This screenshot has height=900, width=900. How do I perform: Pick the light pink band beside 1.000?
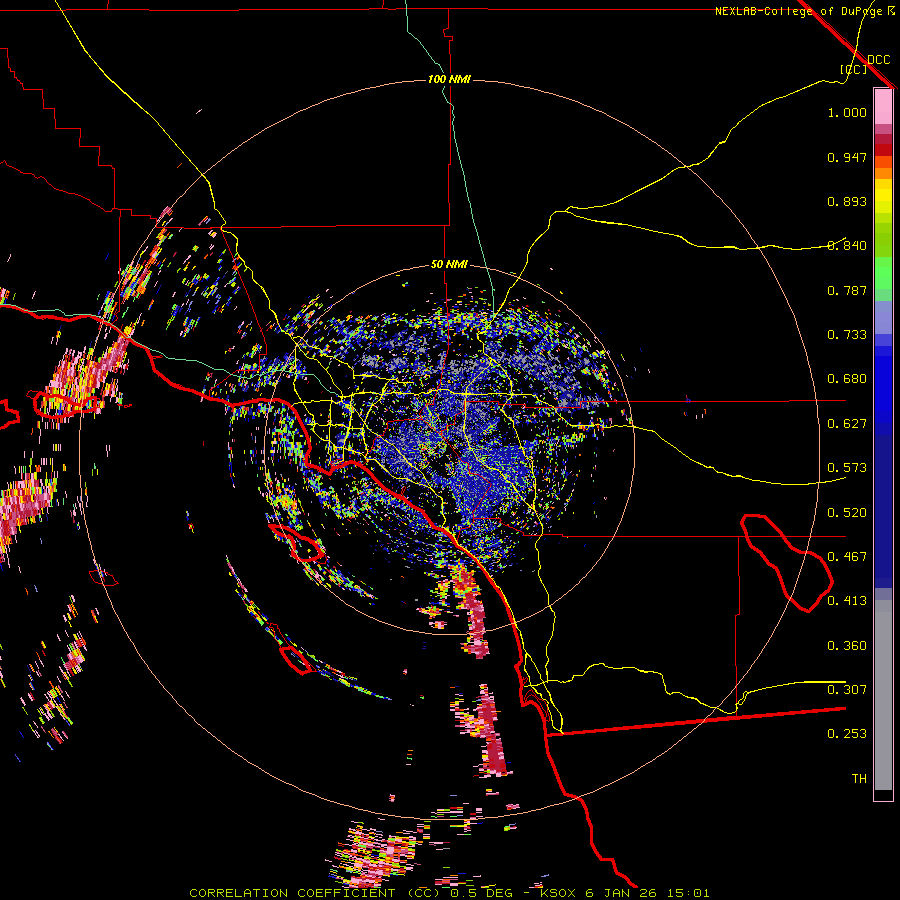(883, 107)
